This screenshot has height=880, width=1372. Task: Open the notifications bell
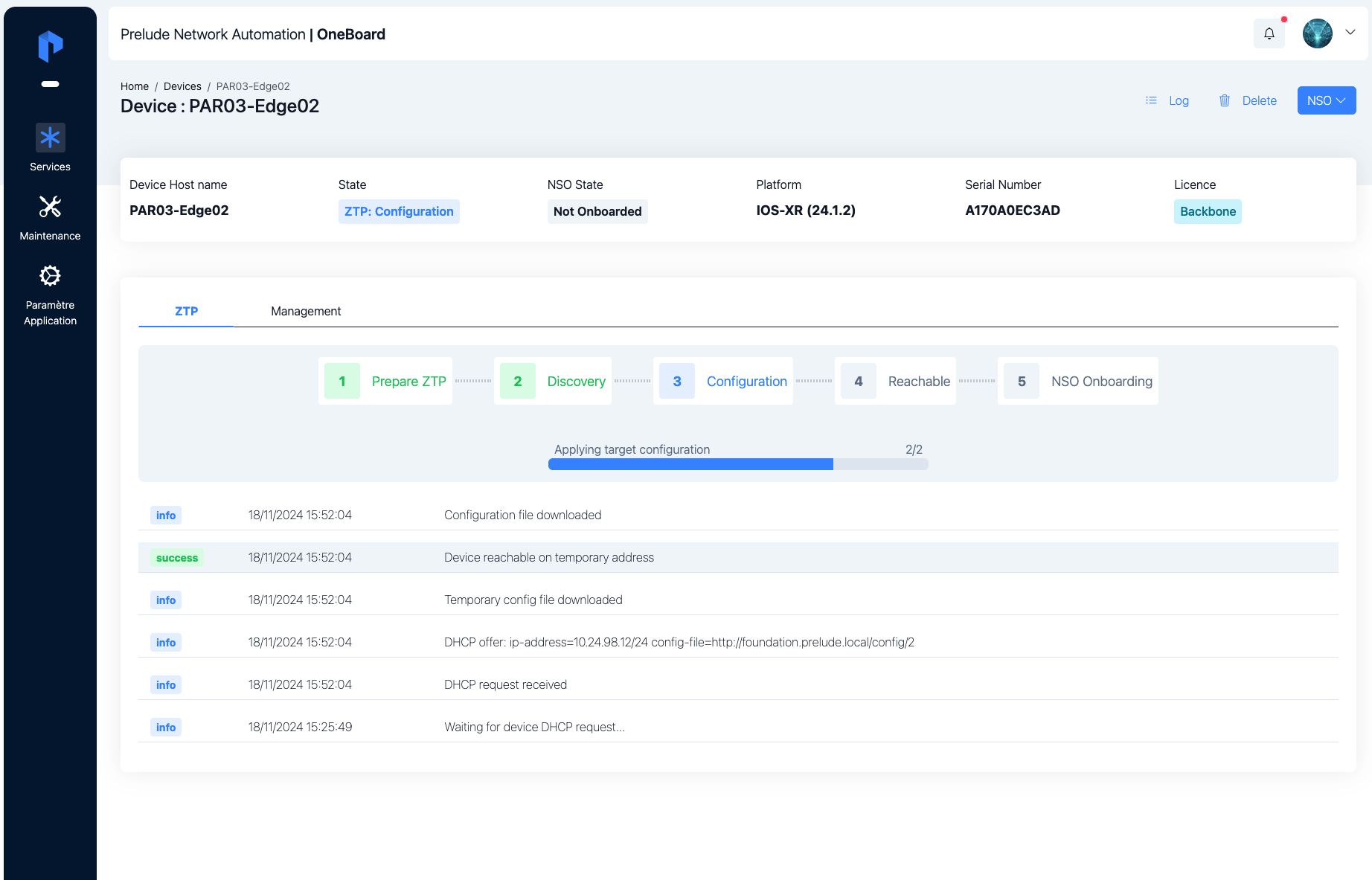(x=1269, y=33)
